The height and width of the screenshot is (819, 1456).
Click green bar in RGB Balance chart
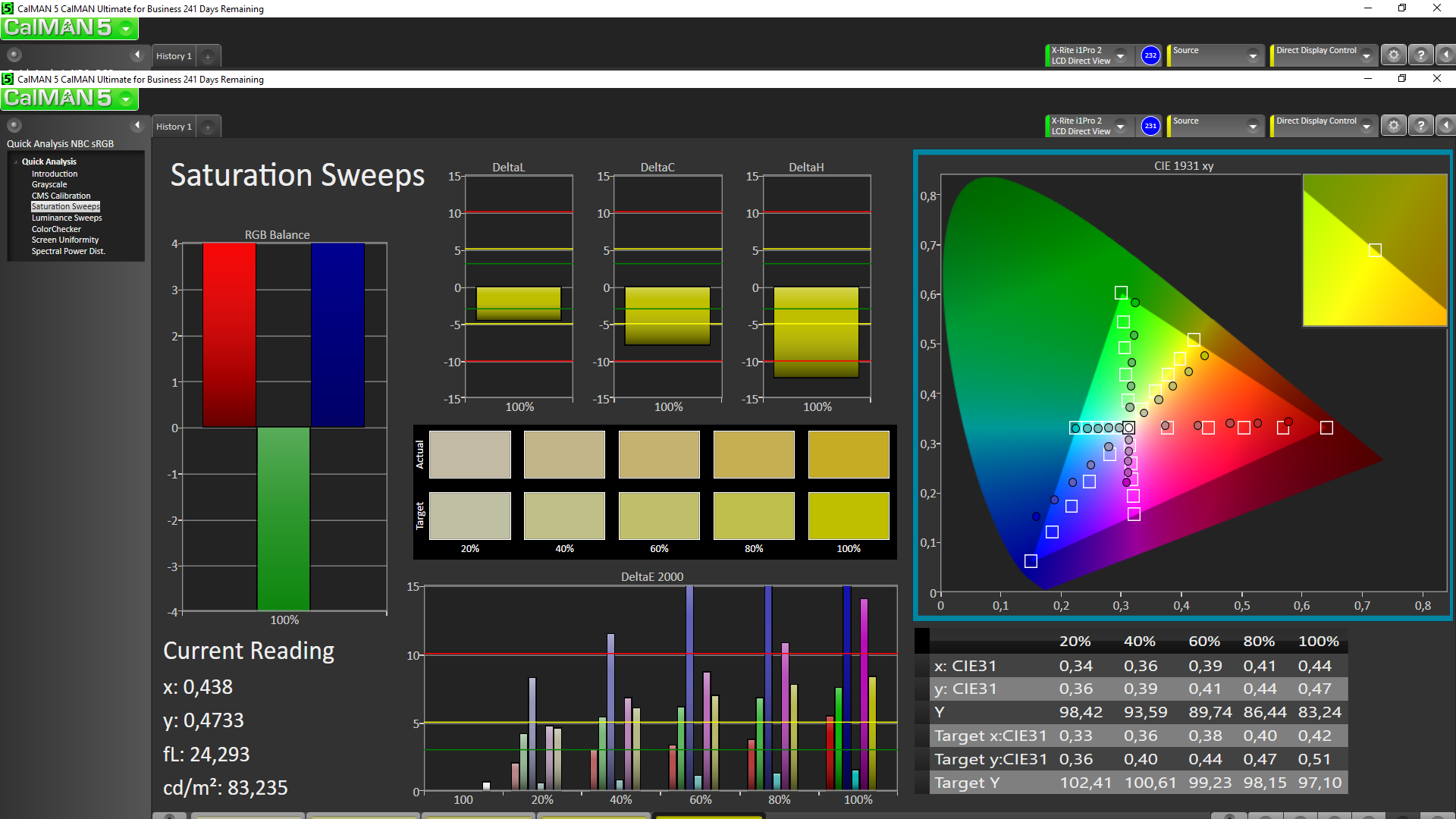[284, 519]
